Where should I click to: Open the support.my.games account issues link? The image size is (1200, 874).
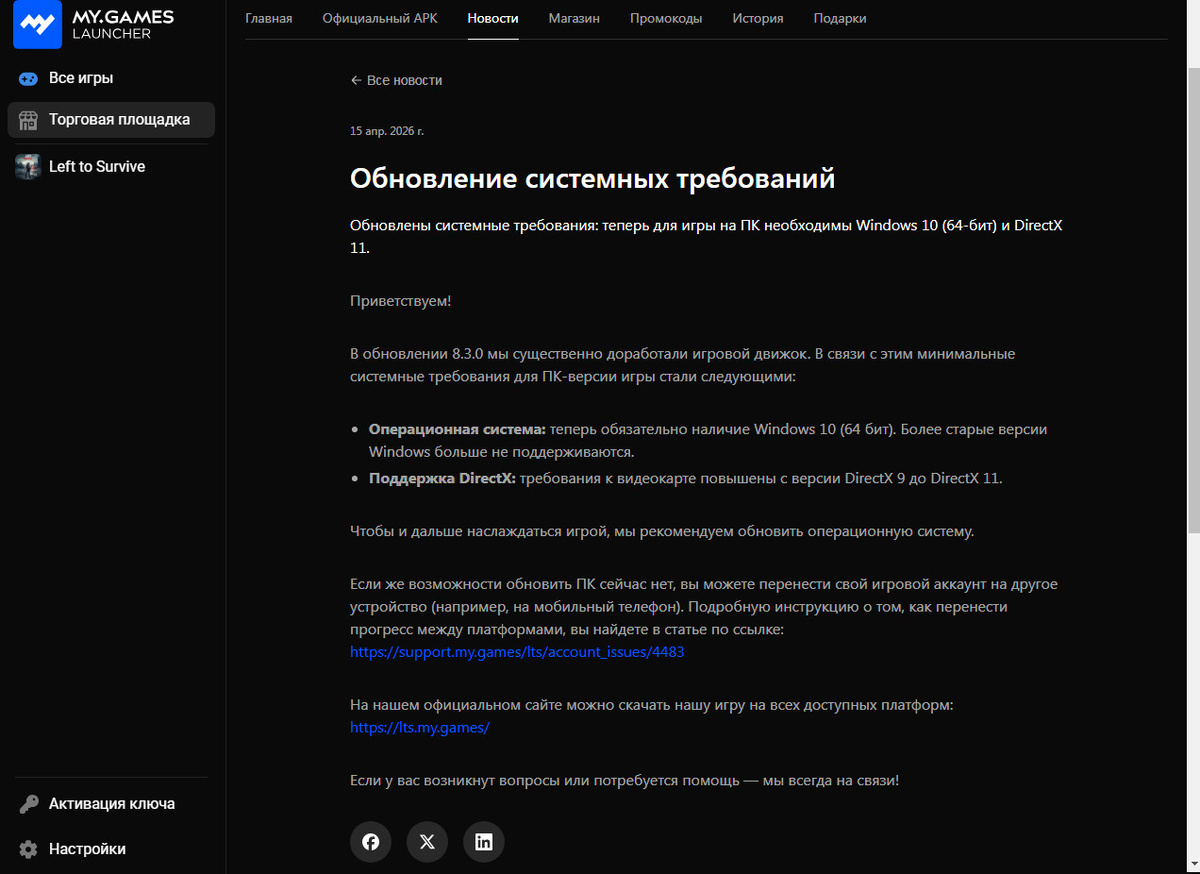(x=517, y=652)
